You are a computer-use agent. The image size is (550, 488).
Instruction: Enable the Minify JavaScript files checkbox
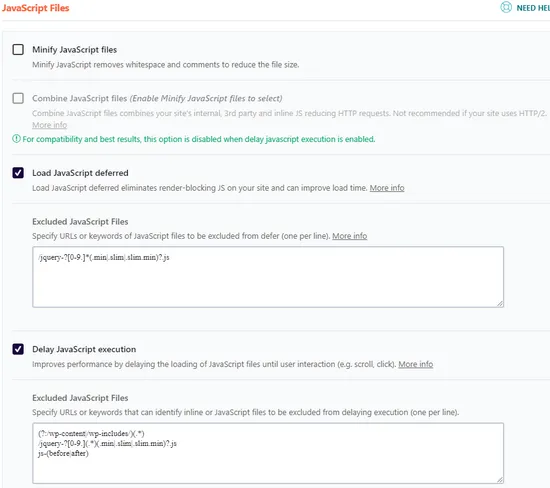[x=18, y=49]
